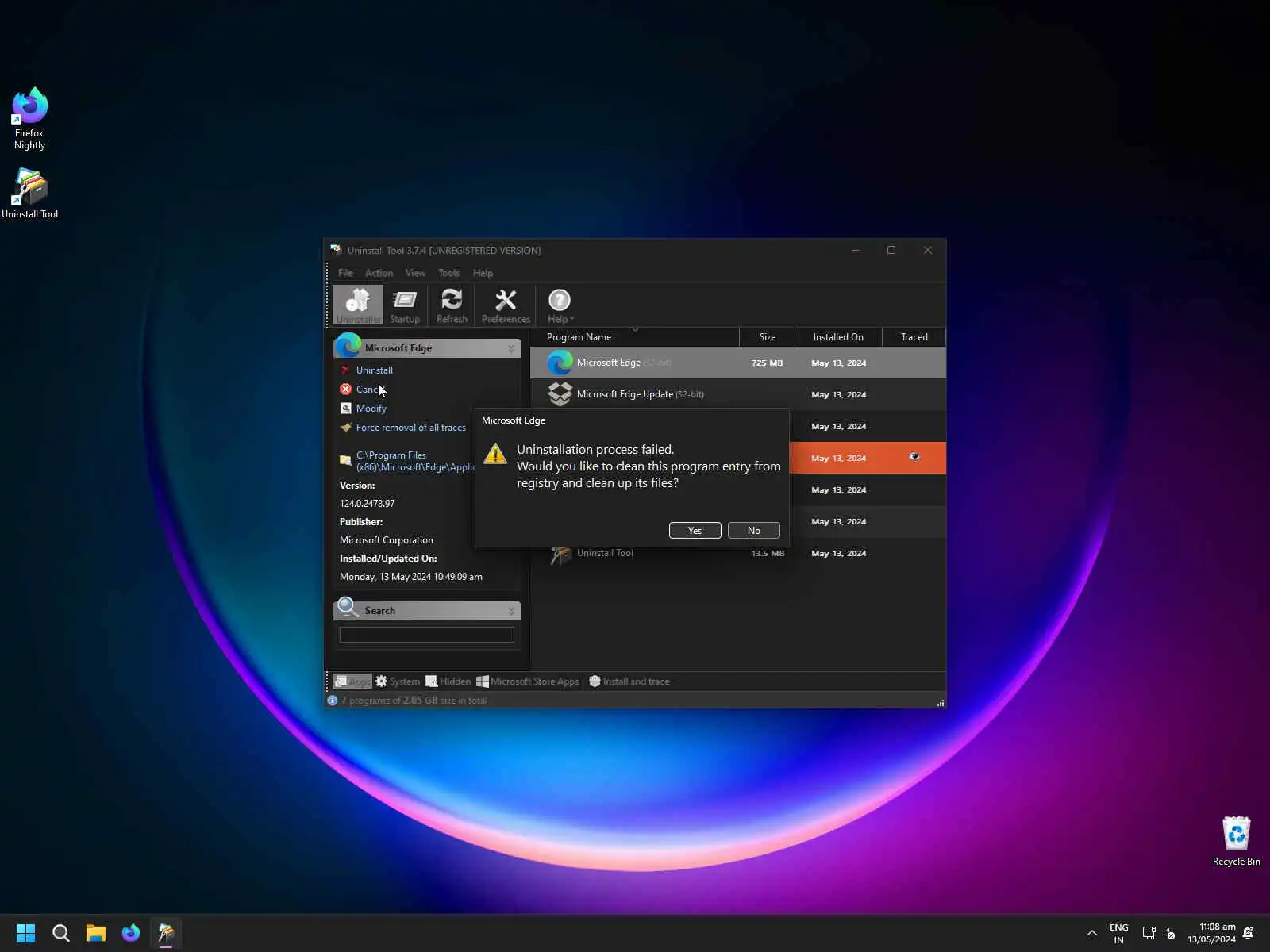Switch to Microsoft Store Apps tab
The width and height of the screenshot is (1270, 952).
coord(528,681)
